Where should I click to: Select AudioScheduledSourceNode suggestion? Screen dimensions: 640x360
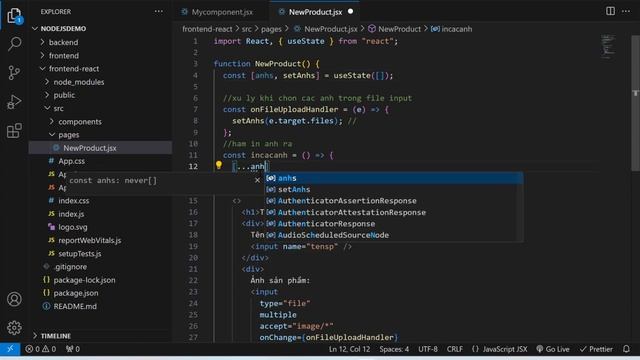(x=393, y=235)
